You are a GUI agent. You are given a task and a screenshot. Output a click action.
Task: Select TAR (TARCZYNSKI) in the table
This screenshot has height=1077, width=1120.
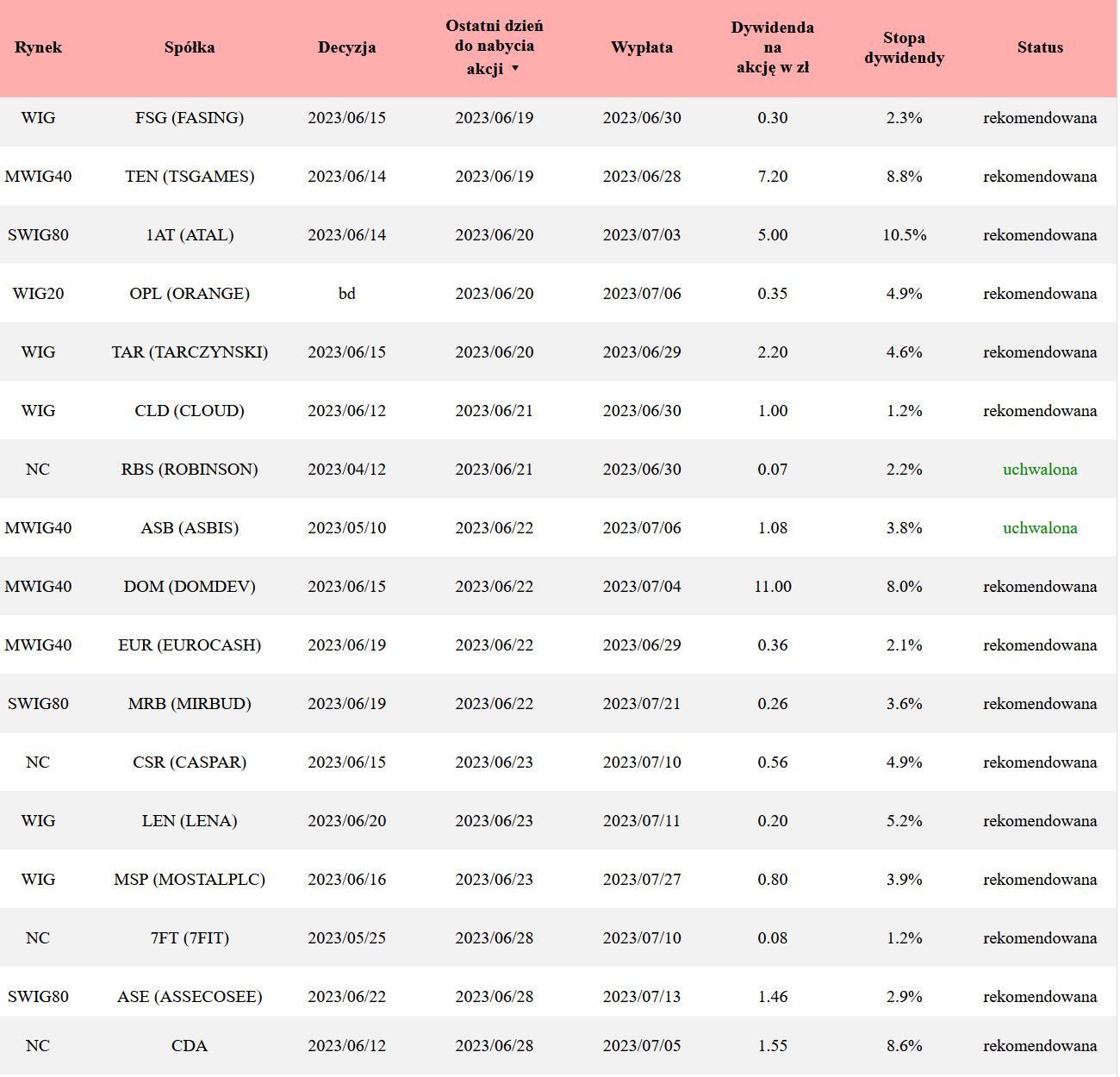tap(190, 352)
